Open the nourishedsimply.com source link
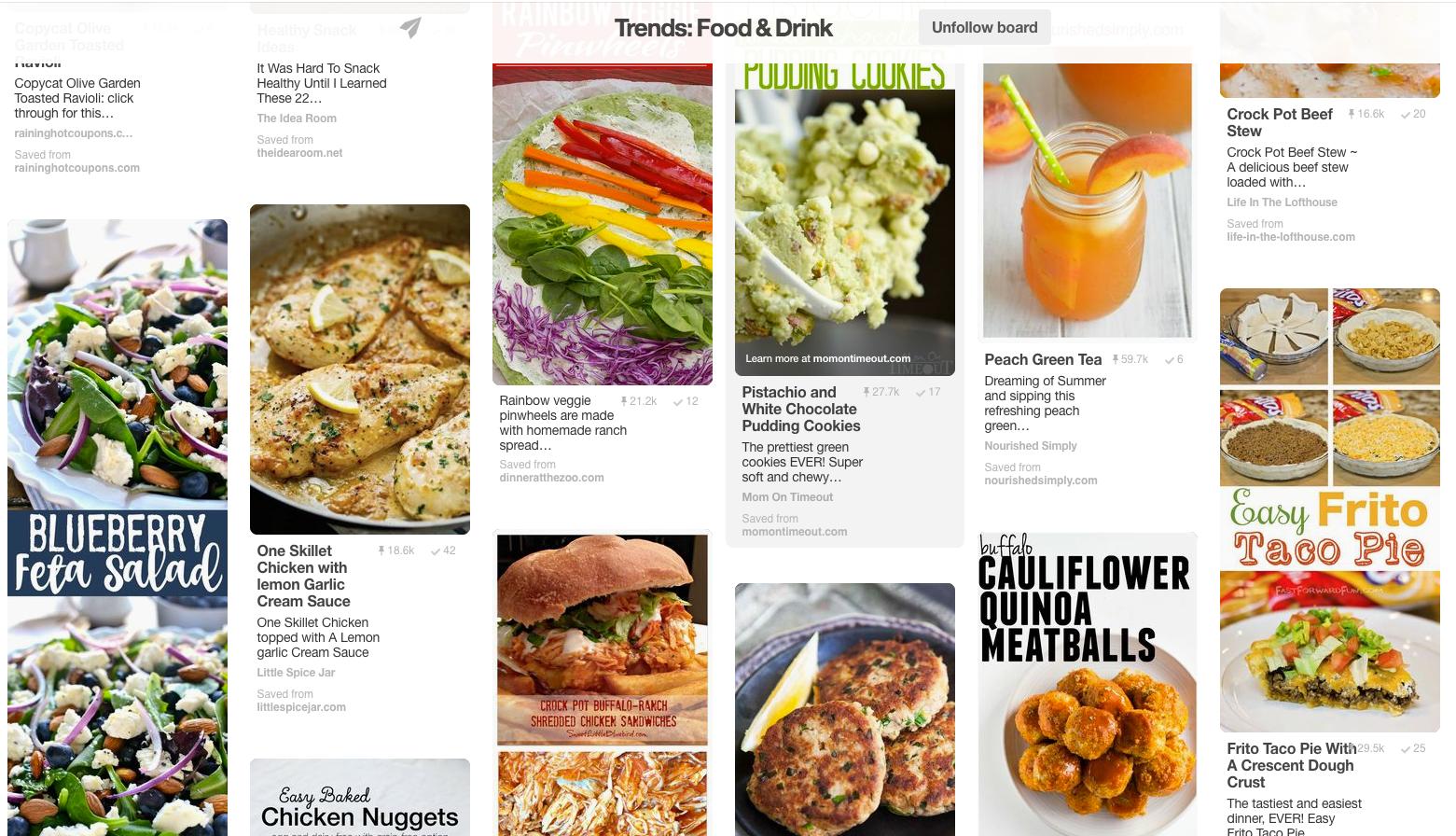1456x836 pixels. [x=1040, y=481]
